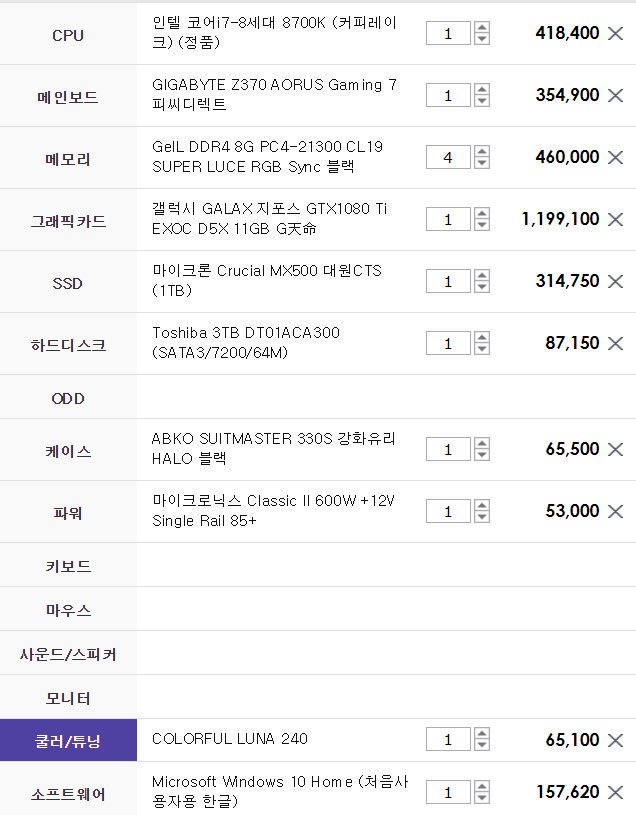Viewport: 636px width, 815px height.
Task: Select the 쿨러/튜닝 category tab
Action: (68, 741)
